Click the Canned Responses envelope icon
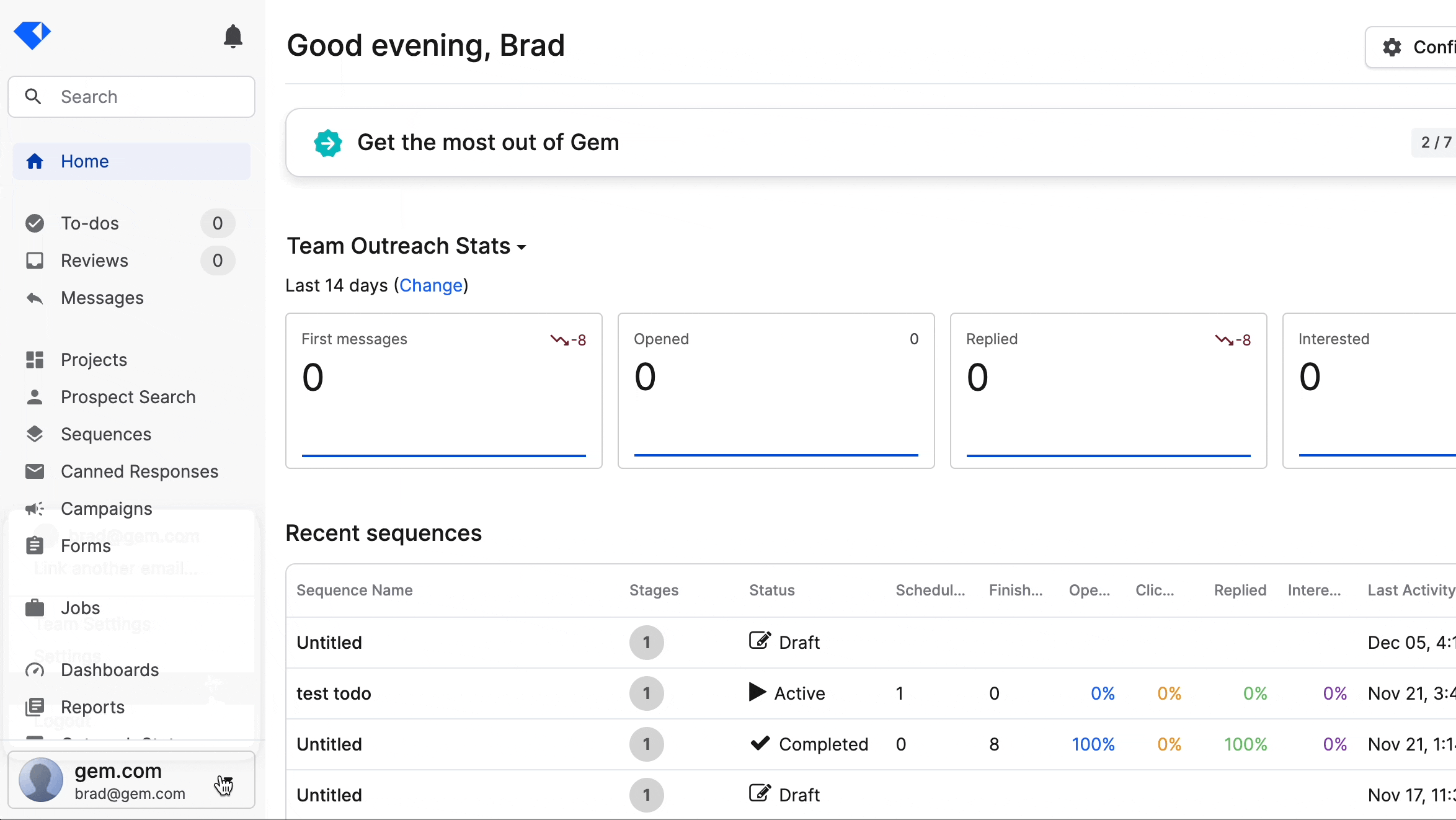 click(x=35, y=471)
